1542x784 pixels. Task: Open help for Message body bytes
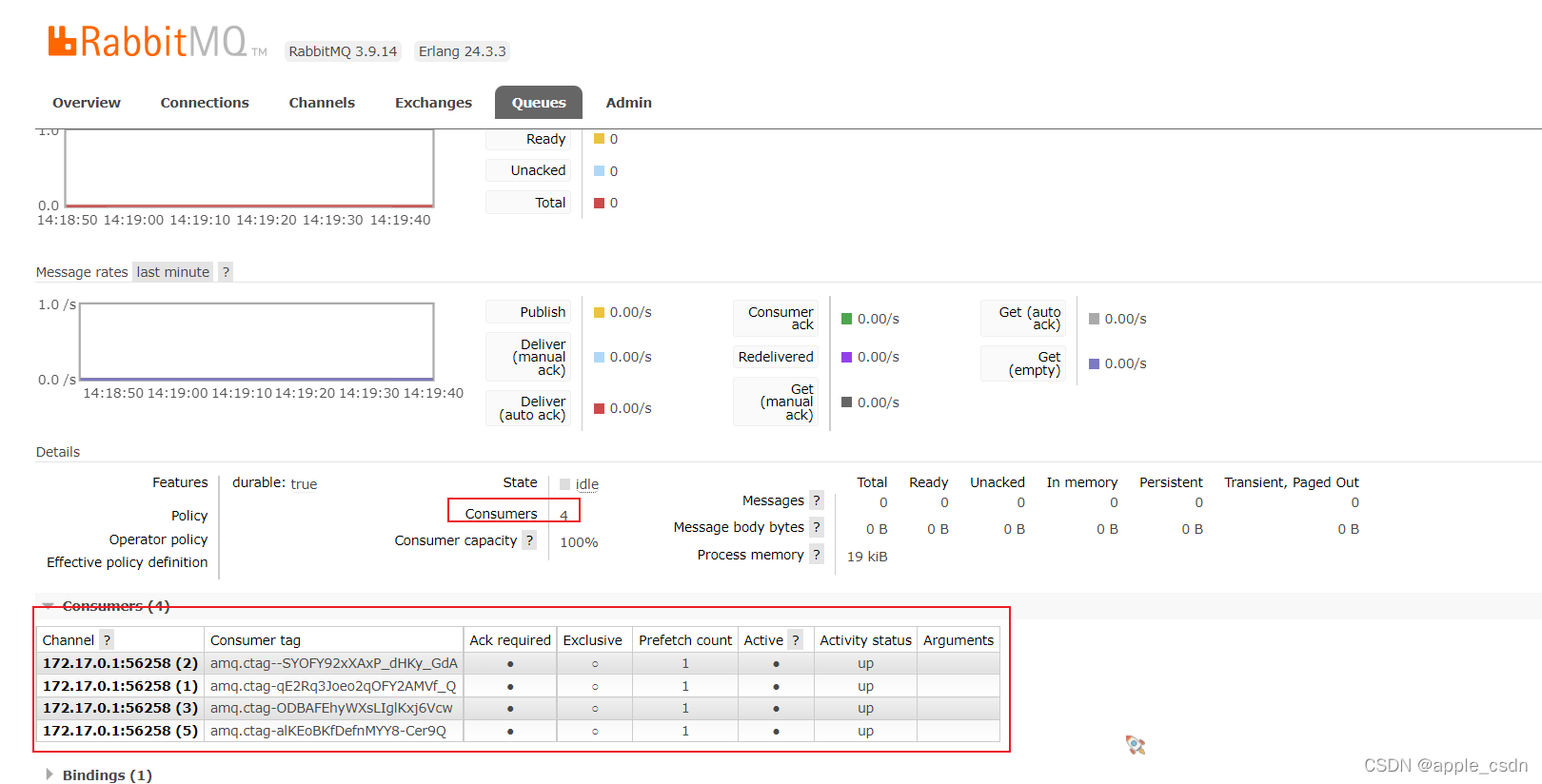(x=817, y=527)
